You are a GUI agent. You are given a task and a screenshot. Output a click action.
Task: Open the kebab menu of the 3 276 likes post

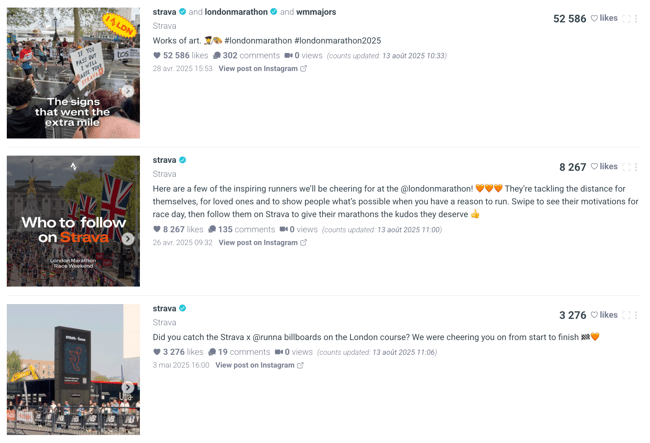click(635, 315)
